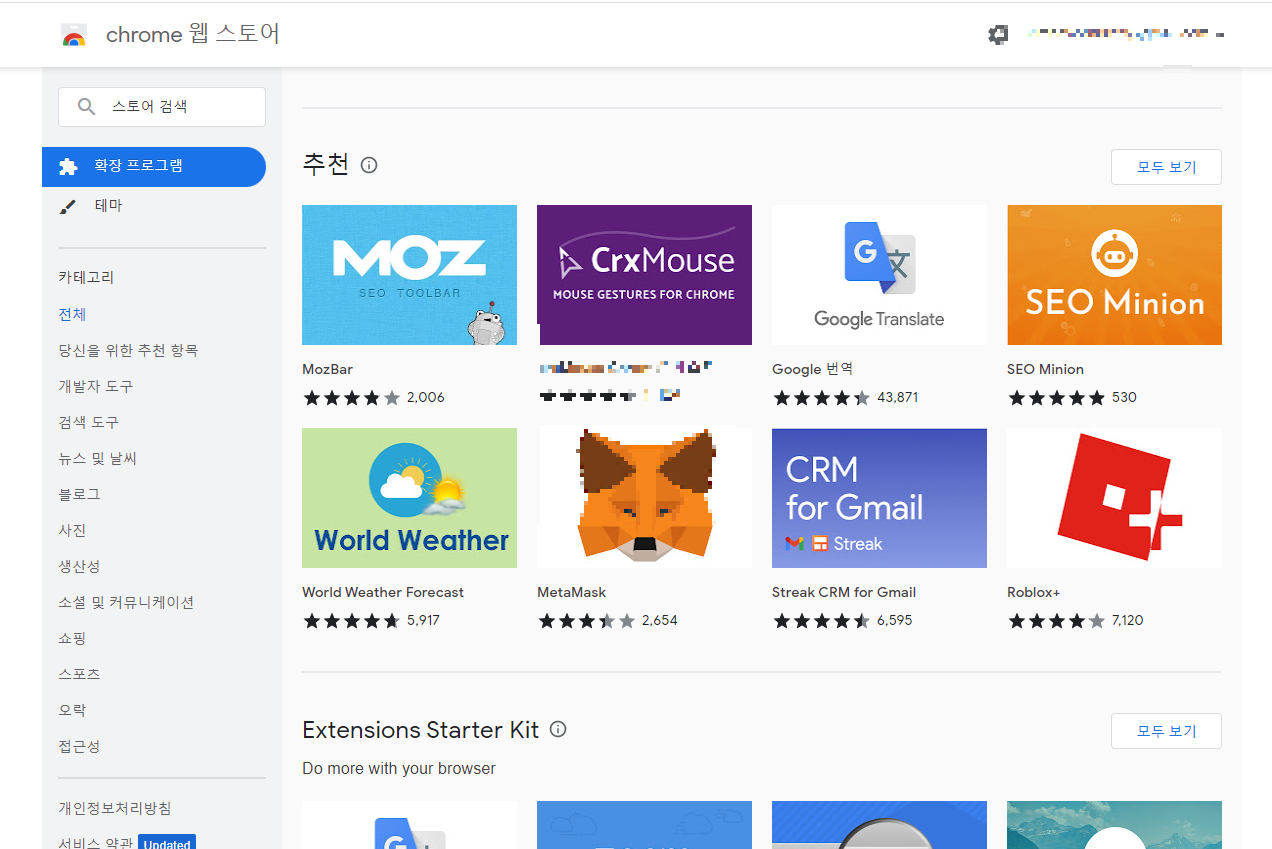Choose the 검색 도구 category
Viewport: 1272px width, 849px height.
click(x=88, y=422)
